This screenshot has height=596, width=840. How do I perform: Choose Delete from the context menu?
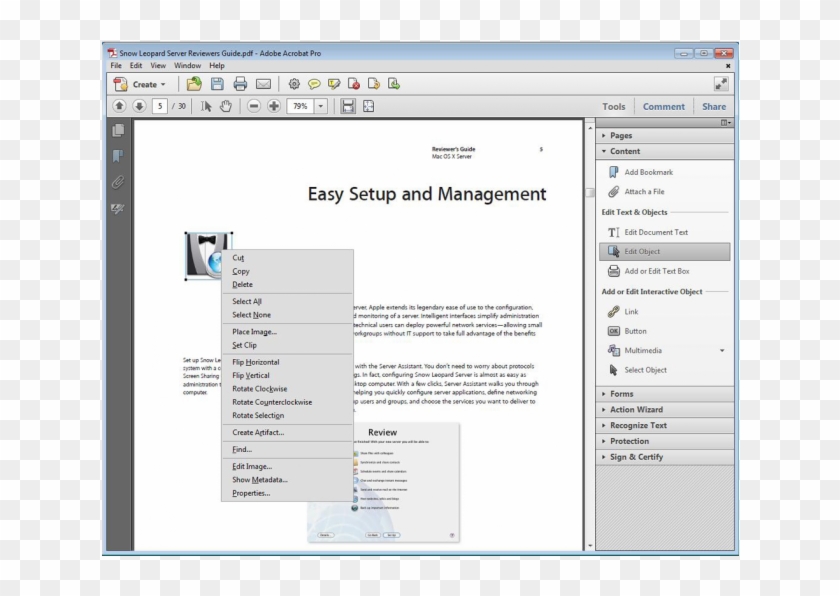(x=288, y=284)
